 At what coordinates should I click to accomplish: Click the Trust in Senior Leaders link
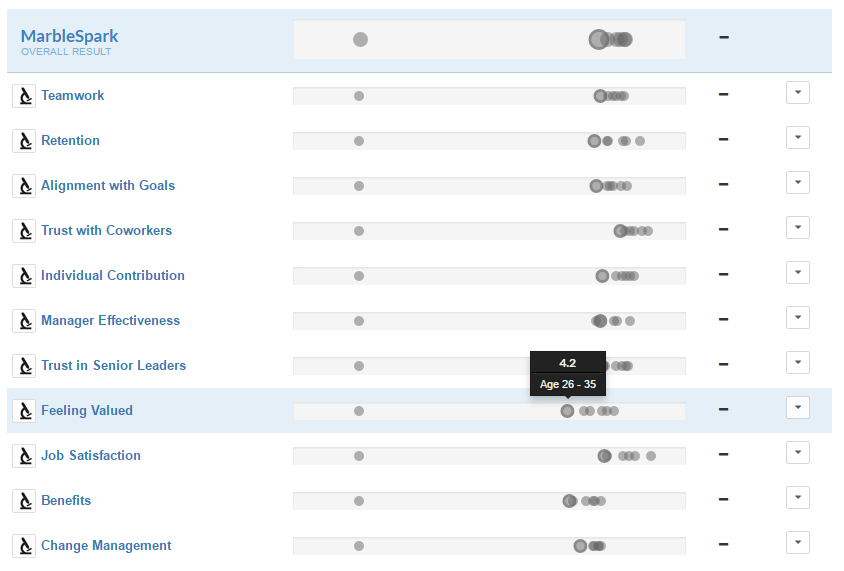(114, 365)
